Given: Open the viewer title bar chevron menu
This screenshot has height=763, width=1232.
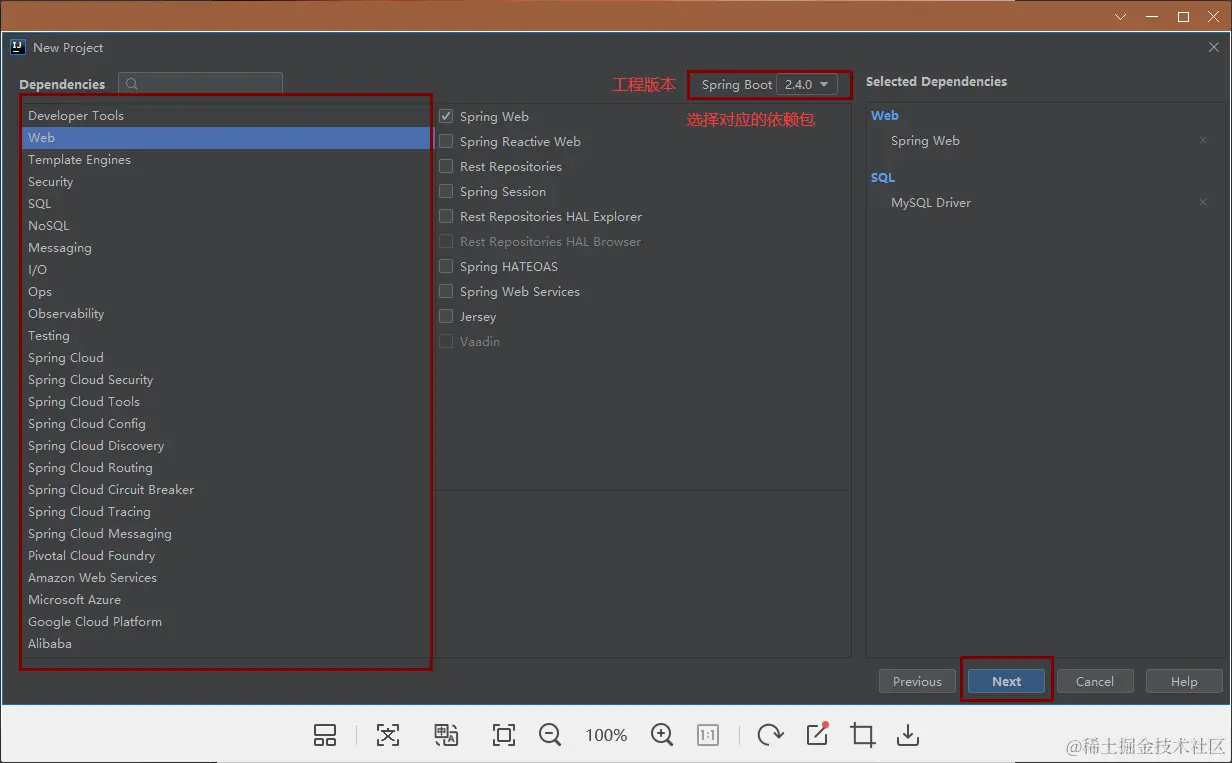Looking at the screenshot, I should tap(1121, 16).
